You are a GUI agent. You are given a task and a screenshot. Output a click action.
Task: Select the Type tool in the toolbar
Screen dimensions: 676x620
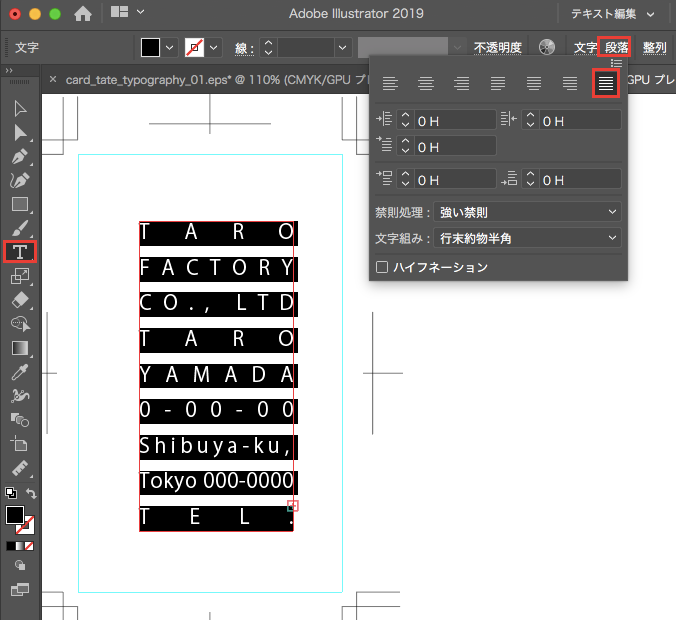(x=20, y=252)
